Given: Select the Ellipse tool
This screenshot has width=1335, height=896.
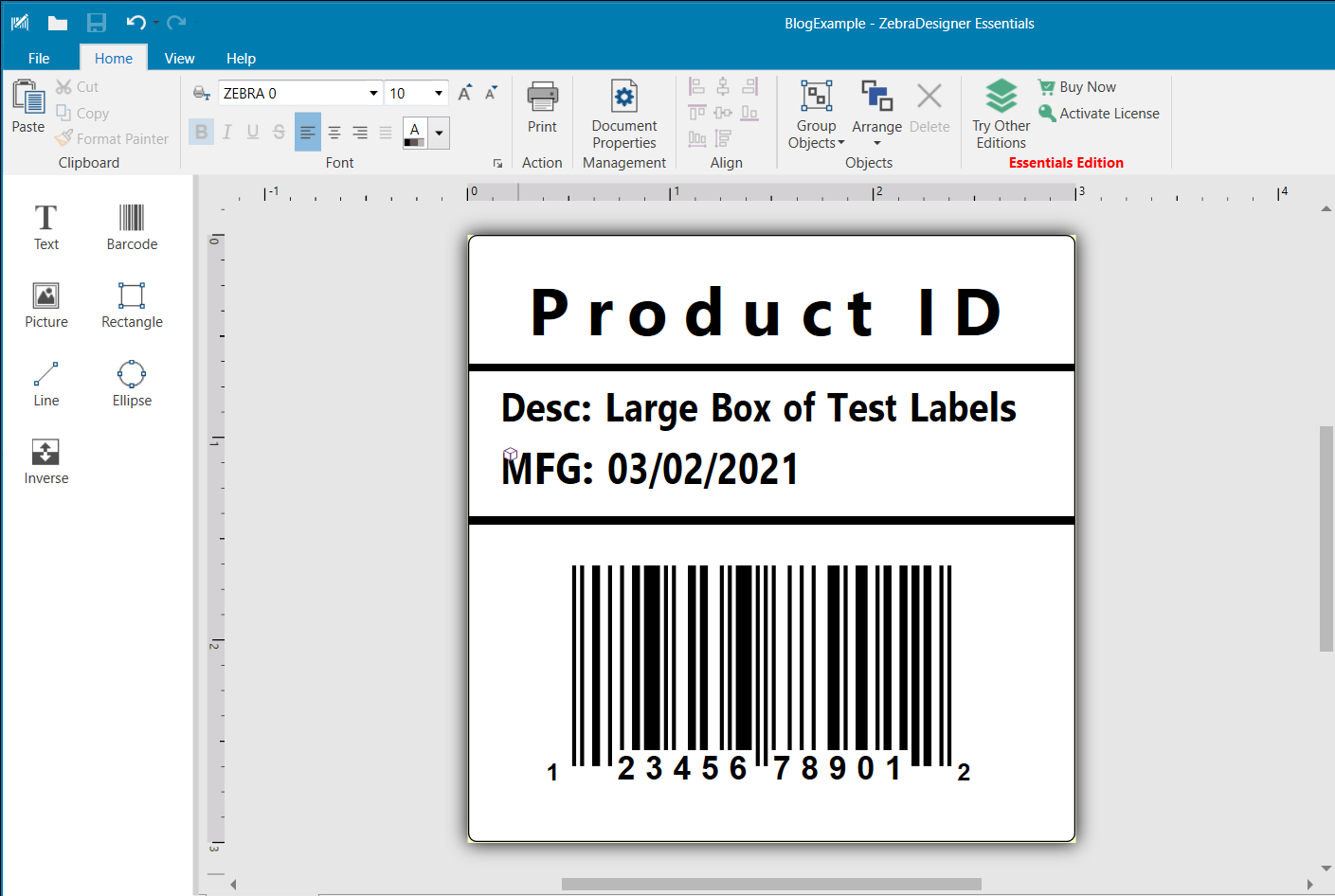Looking at the screenshot, I should click(x=132, y=384).
